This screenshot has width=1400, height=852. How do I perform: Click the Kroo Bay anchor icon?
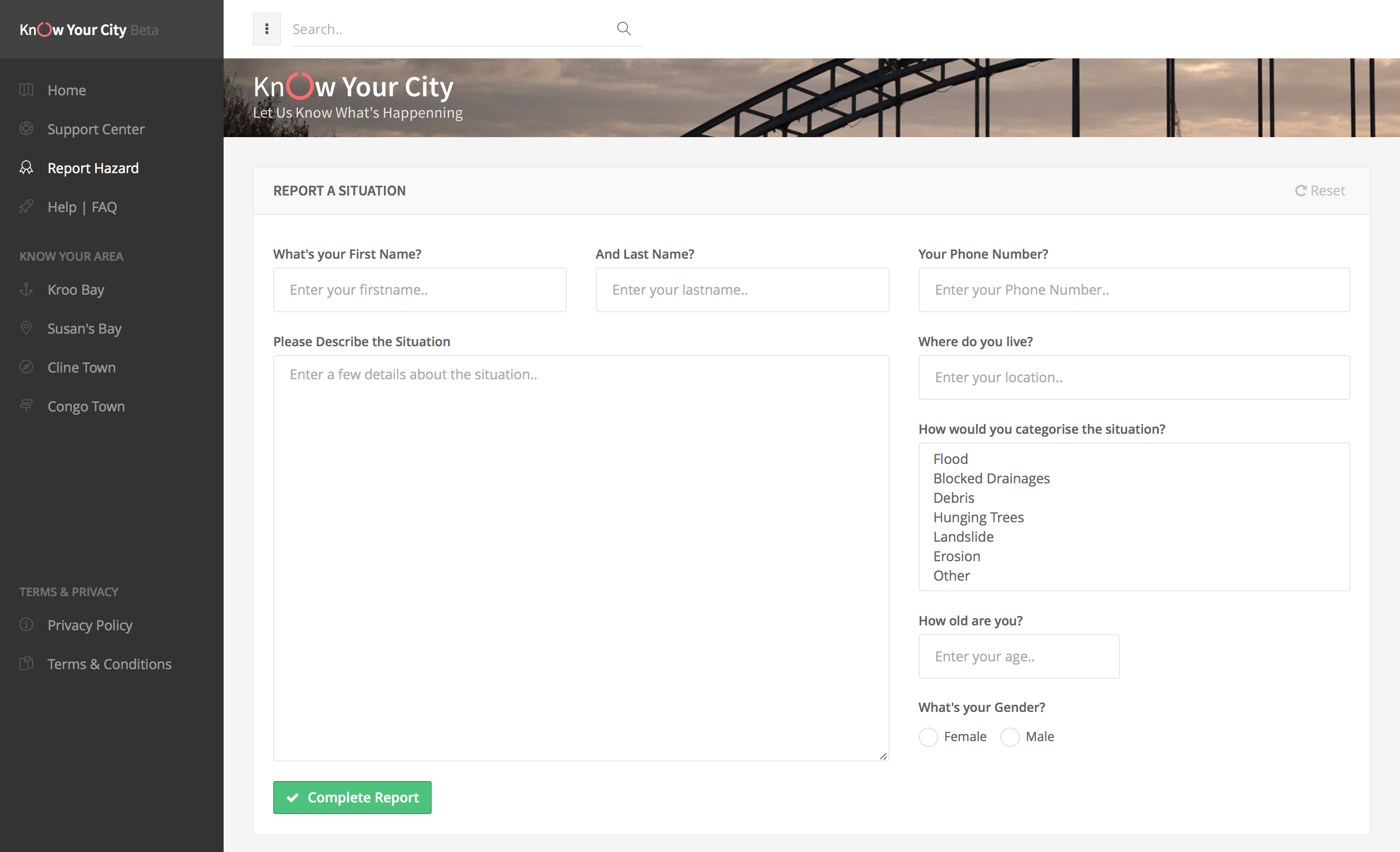coord(26,289)
